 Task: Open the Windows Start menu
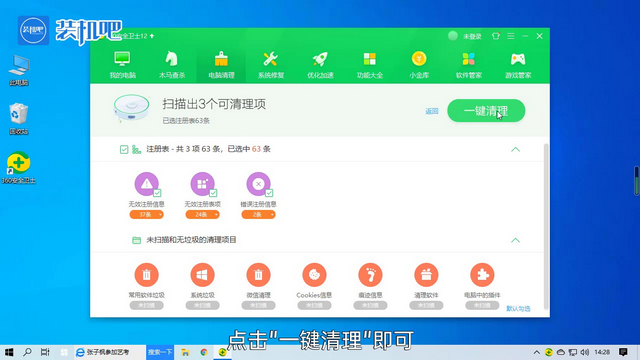pyautogui.click(x=9, y=352)
